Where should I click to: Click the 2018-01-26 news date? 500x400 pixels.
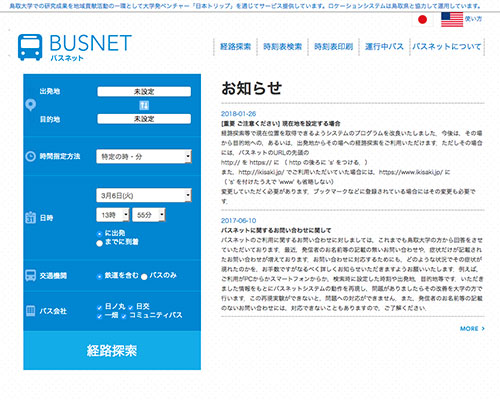click(x=238, y=114)
